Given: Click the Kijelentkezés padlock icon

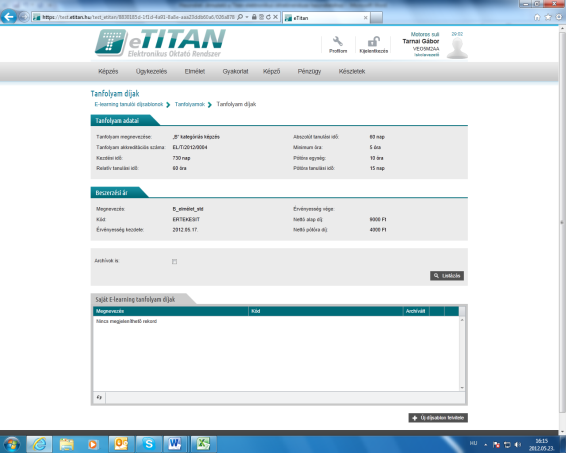Looking at the screenshot, I should coord(374,41).
